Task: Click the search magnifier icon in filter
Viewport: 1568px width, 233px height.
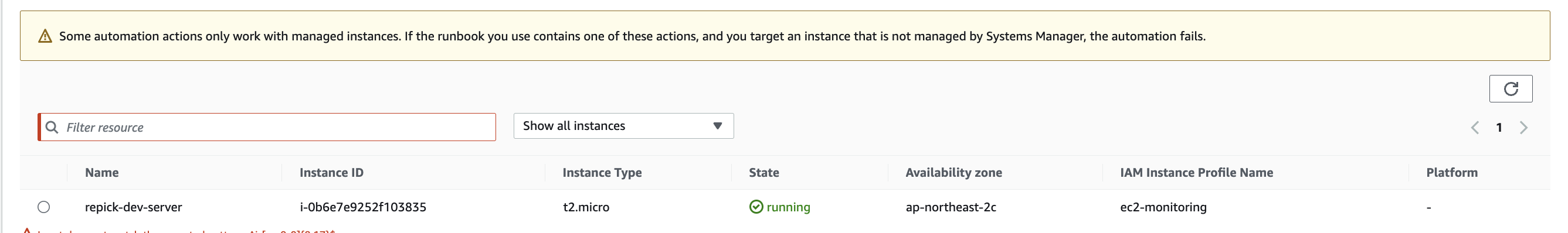Action: click(x=52, y=127)
